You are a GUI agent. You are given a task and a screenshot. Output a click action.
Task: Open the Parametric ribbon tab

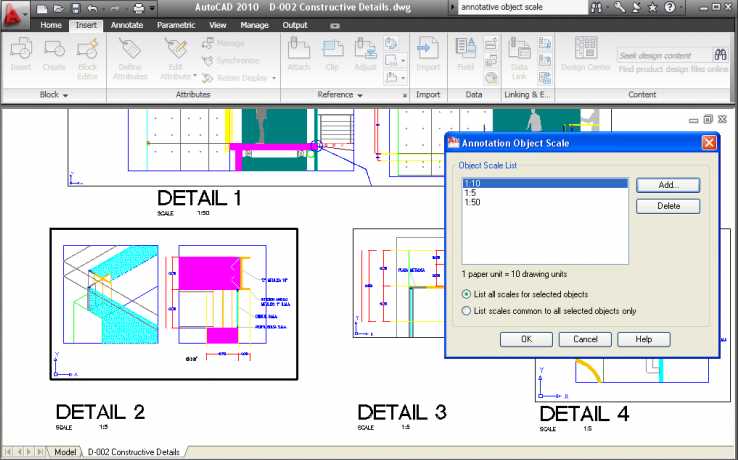[x=176, y=25]
